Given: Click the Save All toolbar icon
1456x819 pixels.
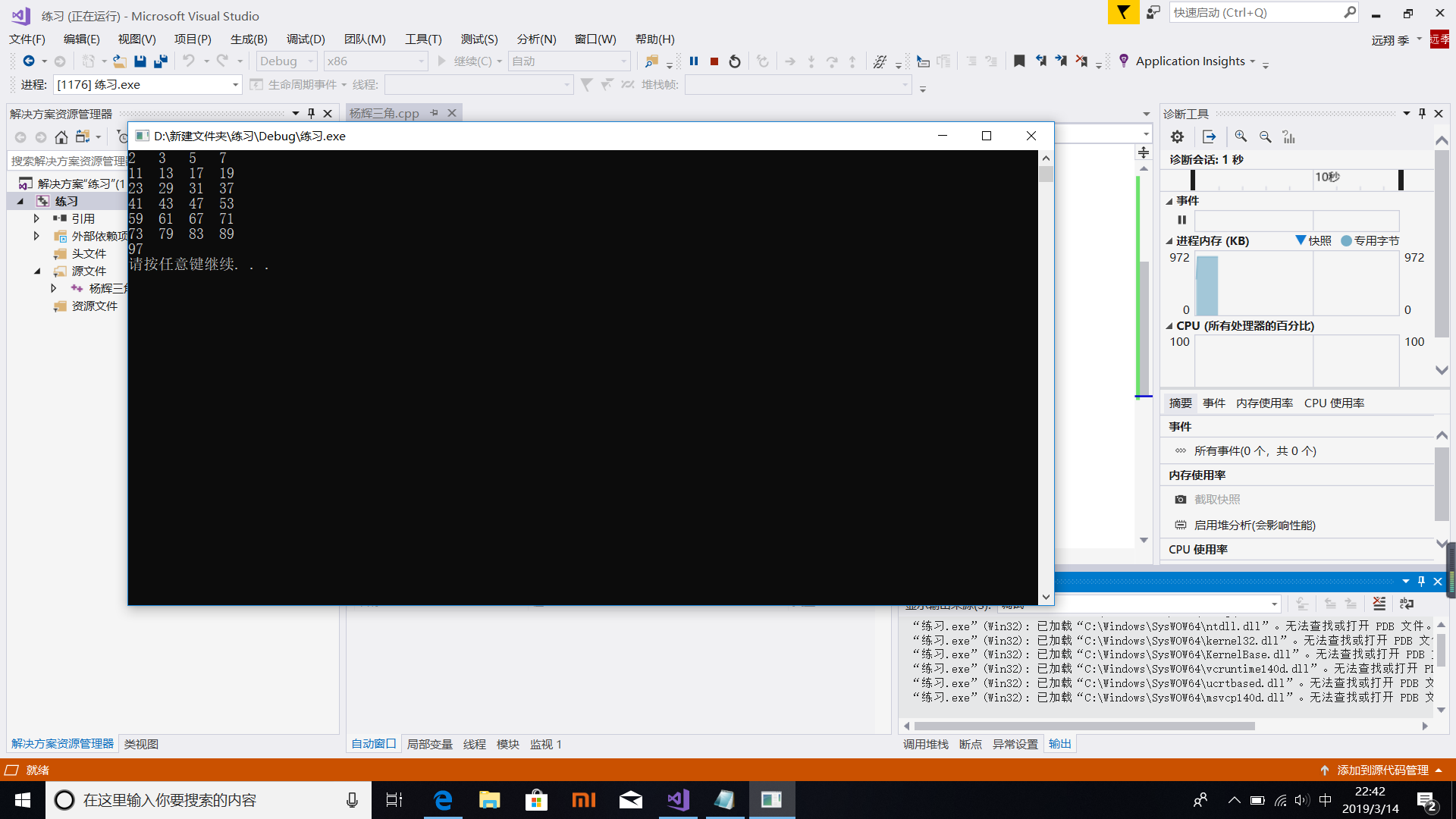Looking at the screenshot, I should 160,61.
